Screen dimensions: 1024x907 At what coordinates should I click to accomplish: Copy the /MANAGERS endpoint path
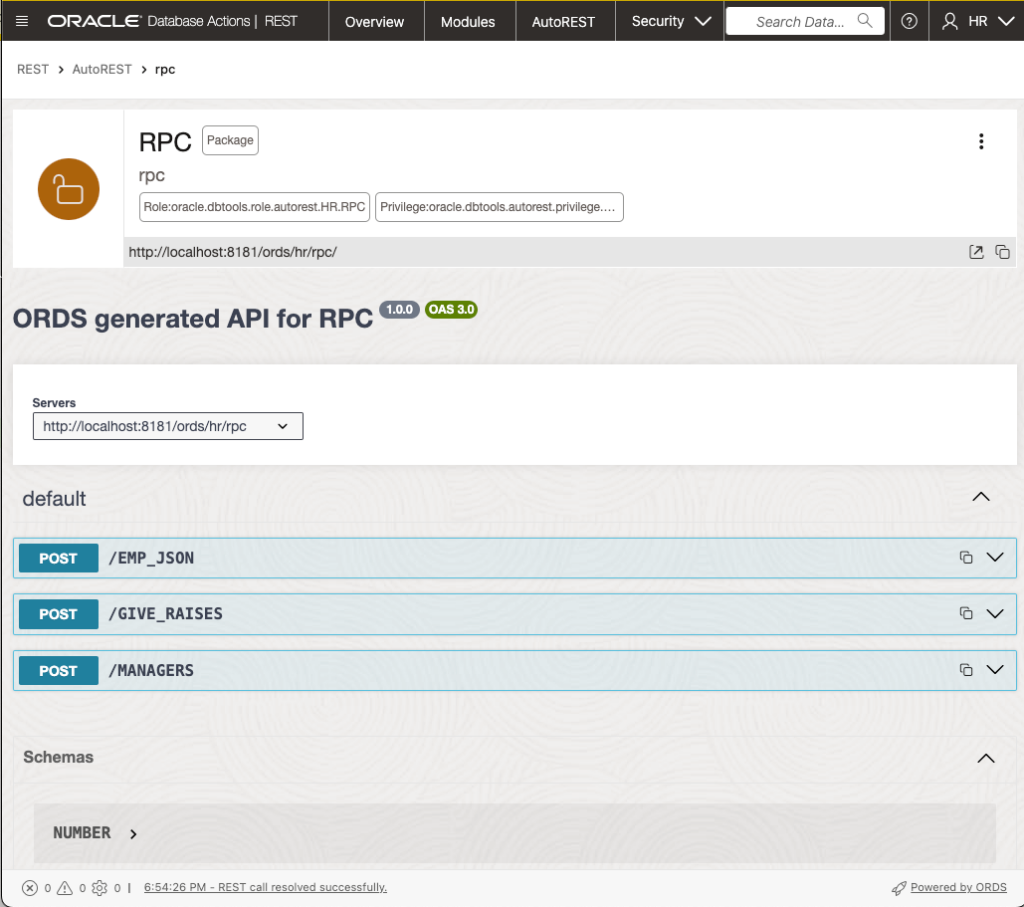point(966,670)
